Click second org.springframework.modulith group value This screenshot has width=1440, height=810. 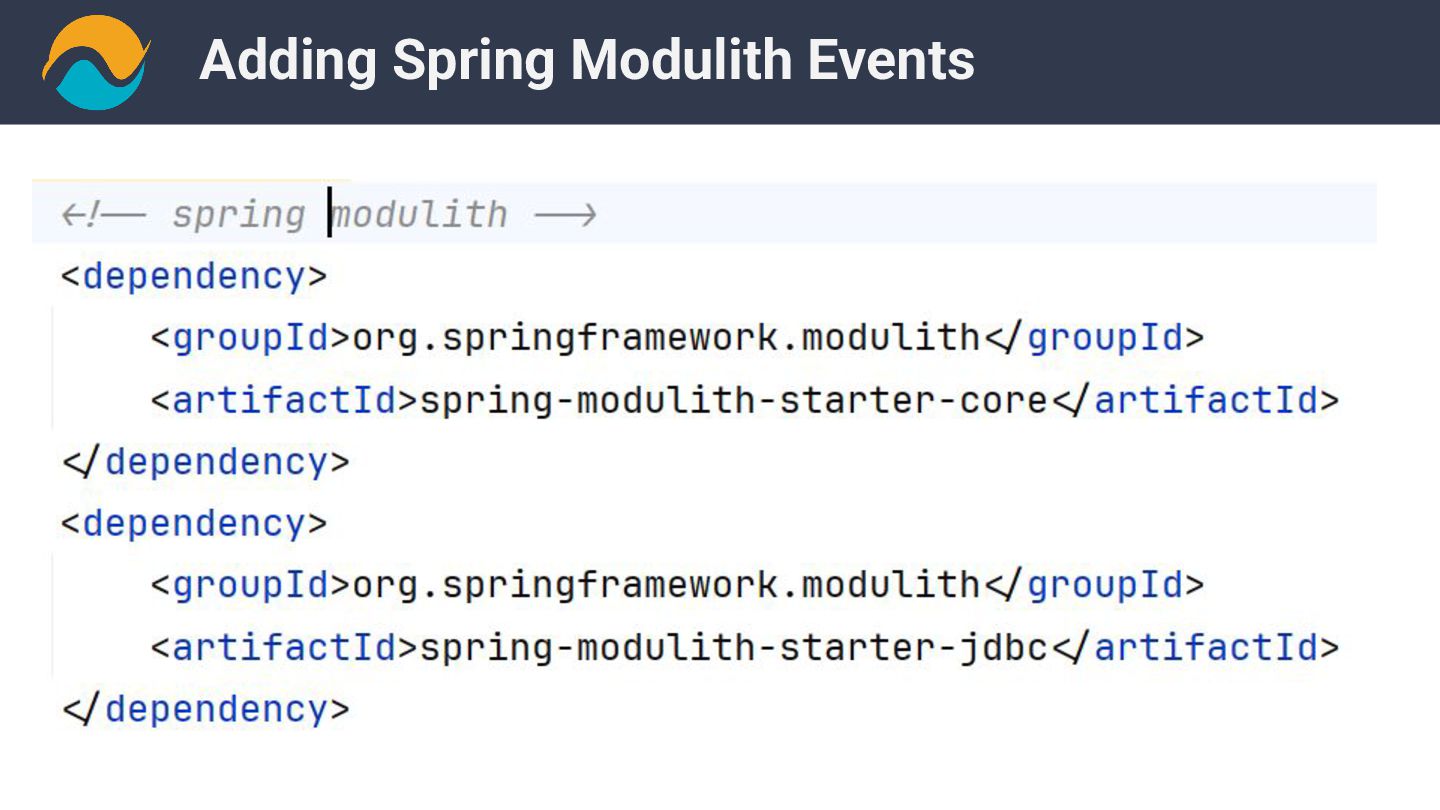666,586
